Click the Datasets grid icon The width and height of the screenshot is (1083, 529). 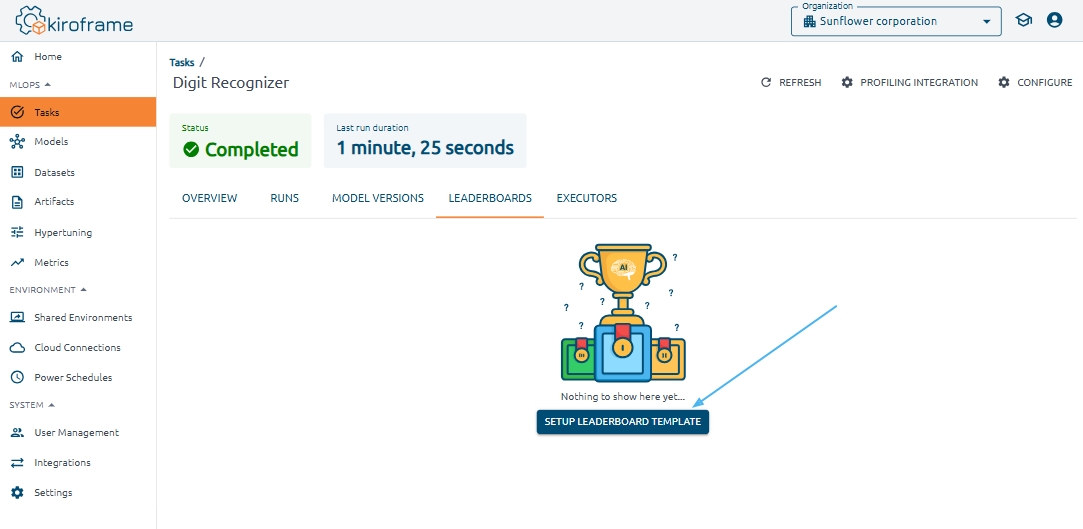tap(17, 172)
